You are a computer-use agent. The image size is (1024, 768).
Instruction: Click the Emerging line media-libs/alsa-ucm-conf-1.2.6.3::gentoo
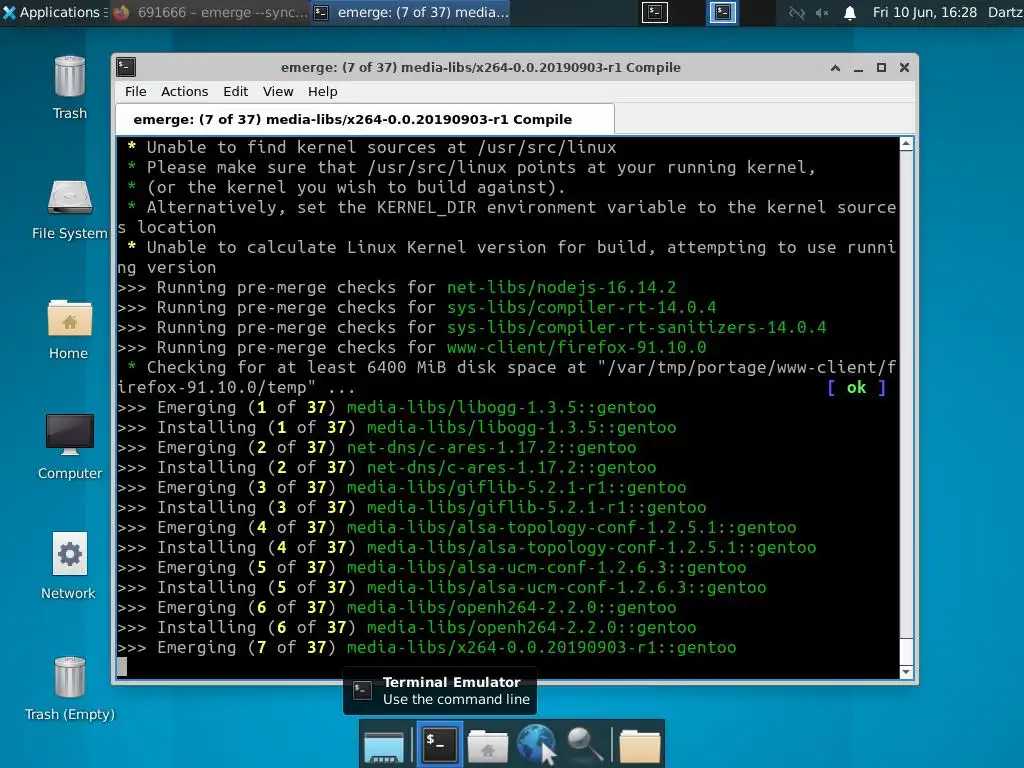coord(432,568)
